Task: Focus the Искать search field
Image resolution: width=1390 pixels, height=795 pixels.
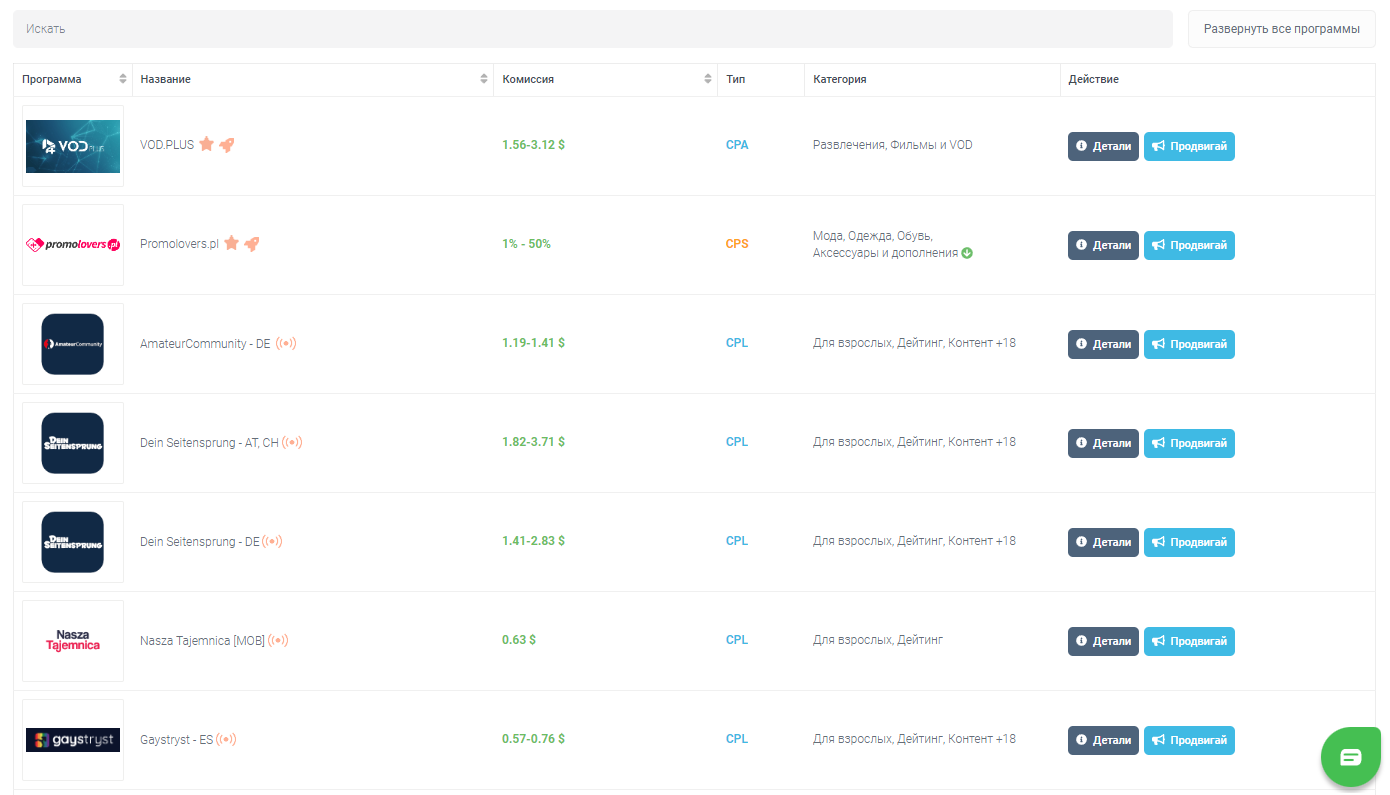Action: point(592,29)
